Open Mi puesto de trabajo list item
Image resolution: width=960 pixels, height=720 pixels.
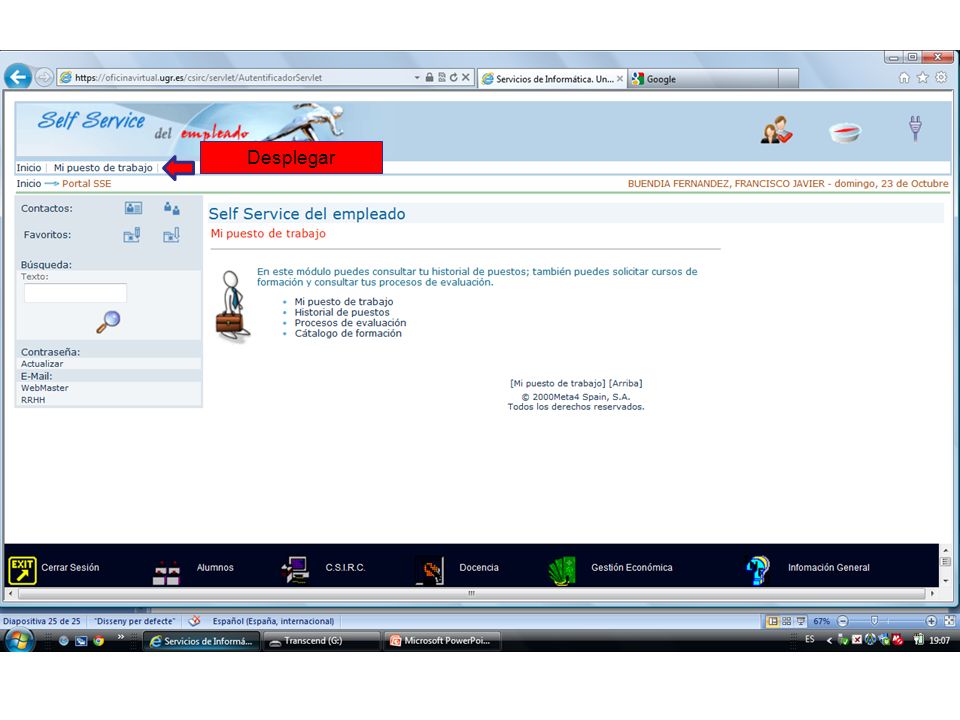[x=343, y=302]
